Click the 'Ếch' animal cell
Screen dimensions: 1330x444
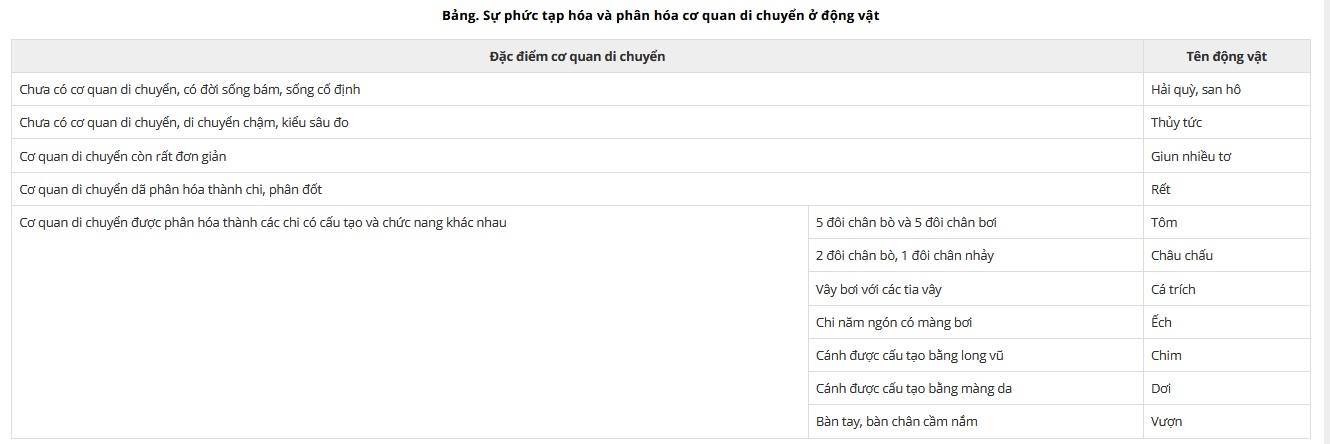pyautogui.click(x=1227, y=322)
